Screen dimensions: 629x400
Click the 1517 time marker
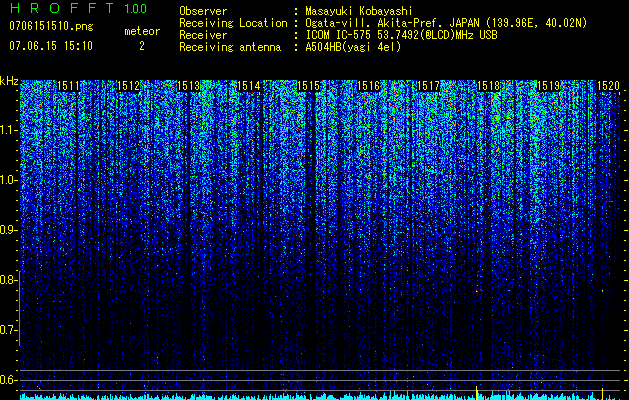pos(428,86)
